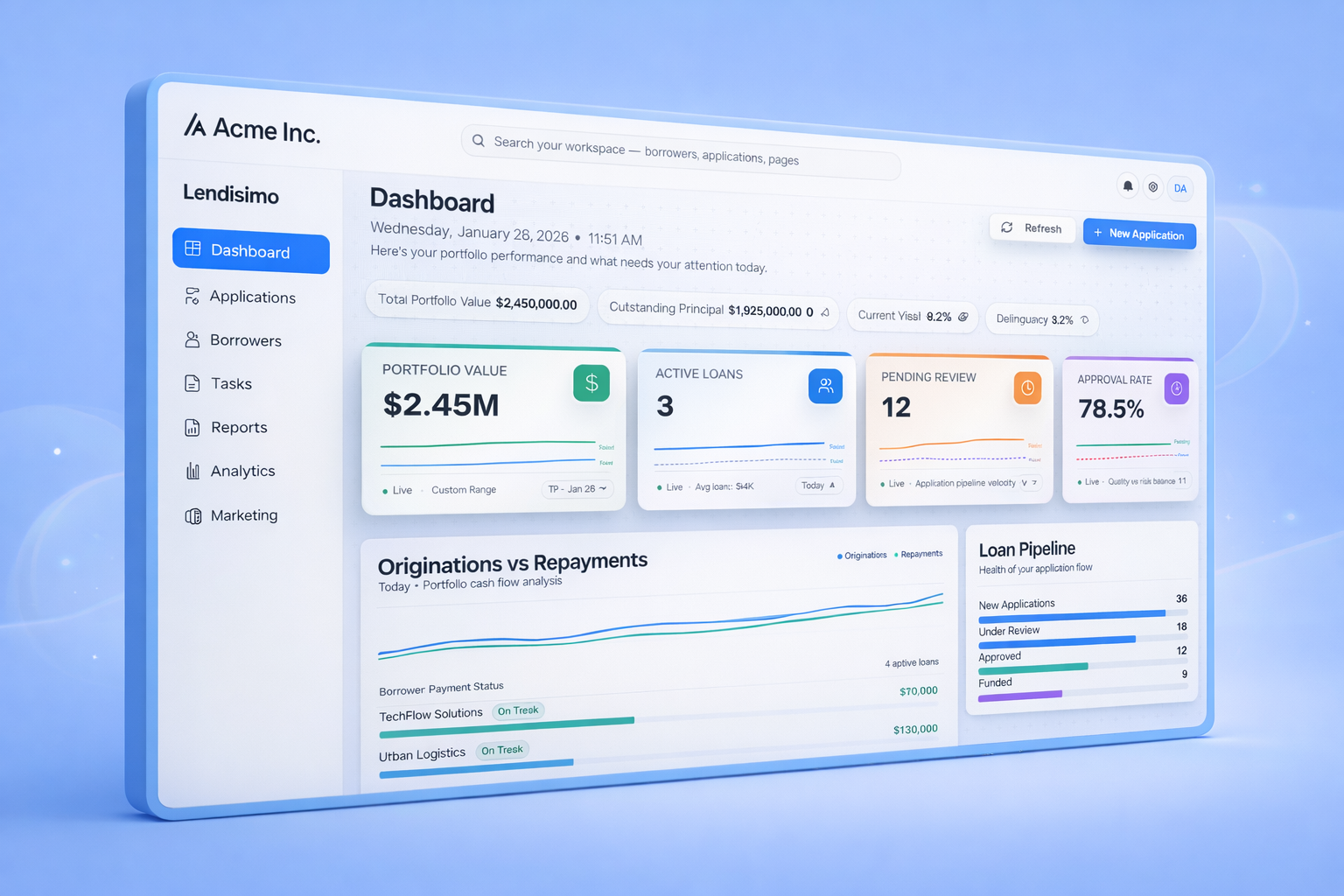The image size is (1344, 896).
Task: Click the Current Yield pill
Action: (913, 316)
